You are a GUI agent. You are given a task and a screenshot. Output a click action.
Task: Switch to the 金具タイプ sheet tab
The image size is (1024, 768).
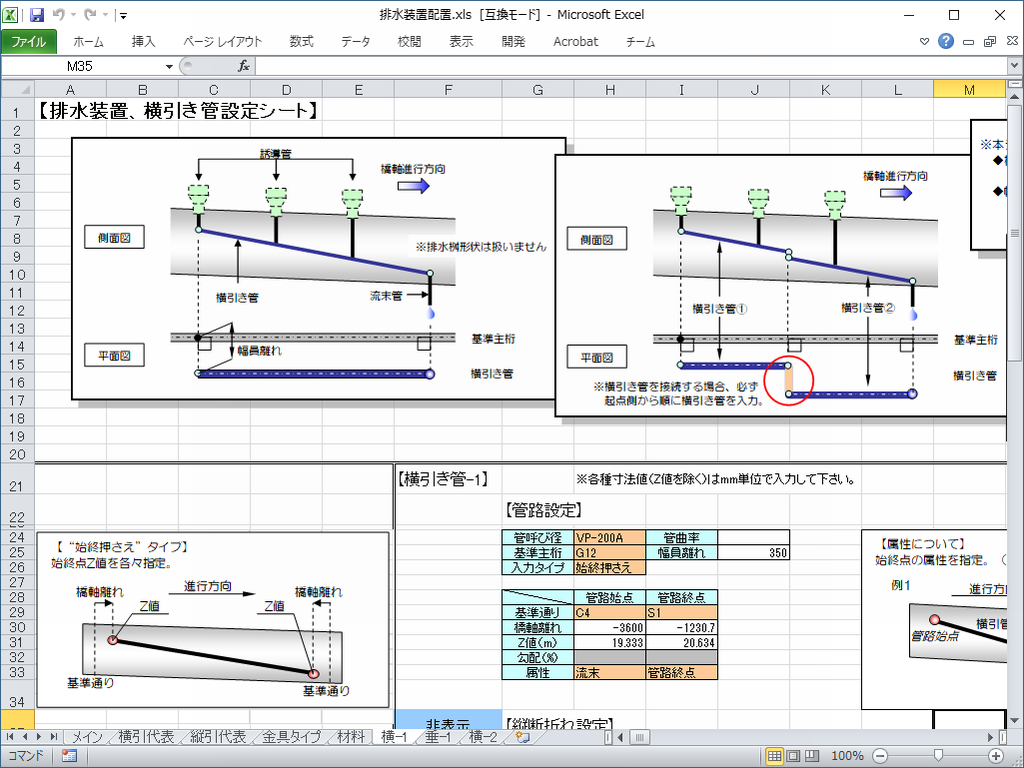click(292, 737)
